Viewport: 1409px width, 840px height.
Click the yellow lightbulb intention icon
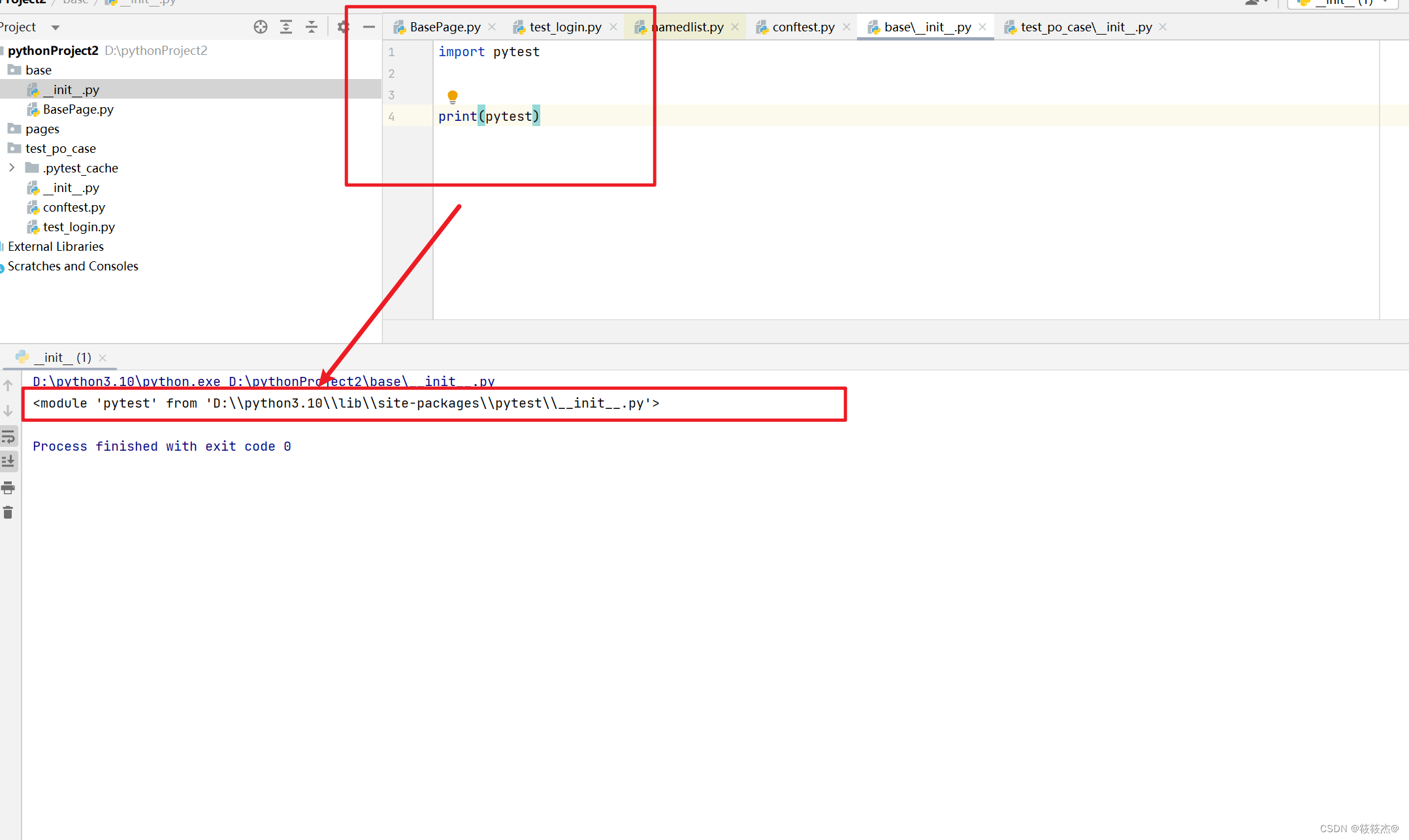click(452, 97)
